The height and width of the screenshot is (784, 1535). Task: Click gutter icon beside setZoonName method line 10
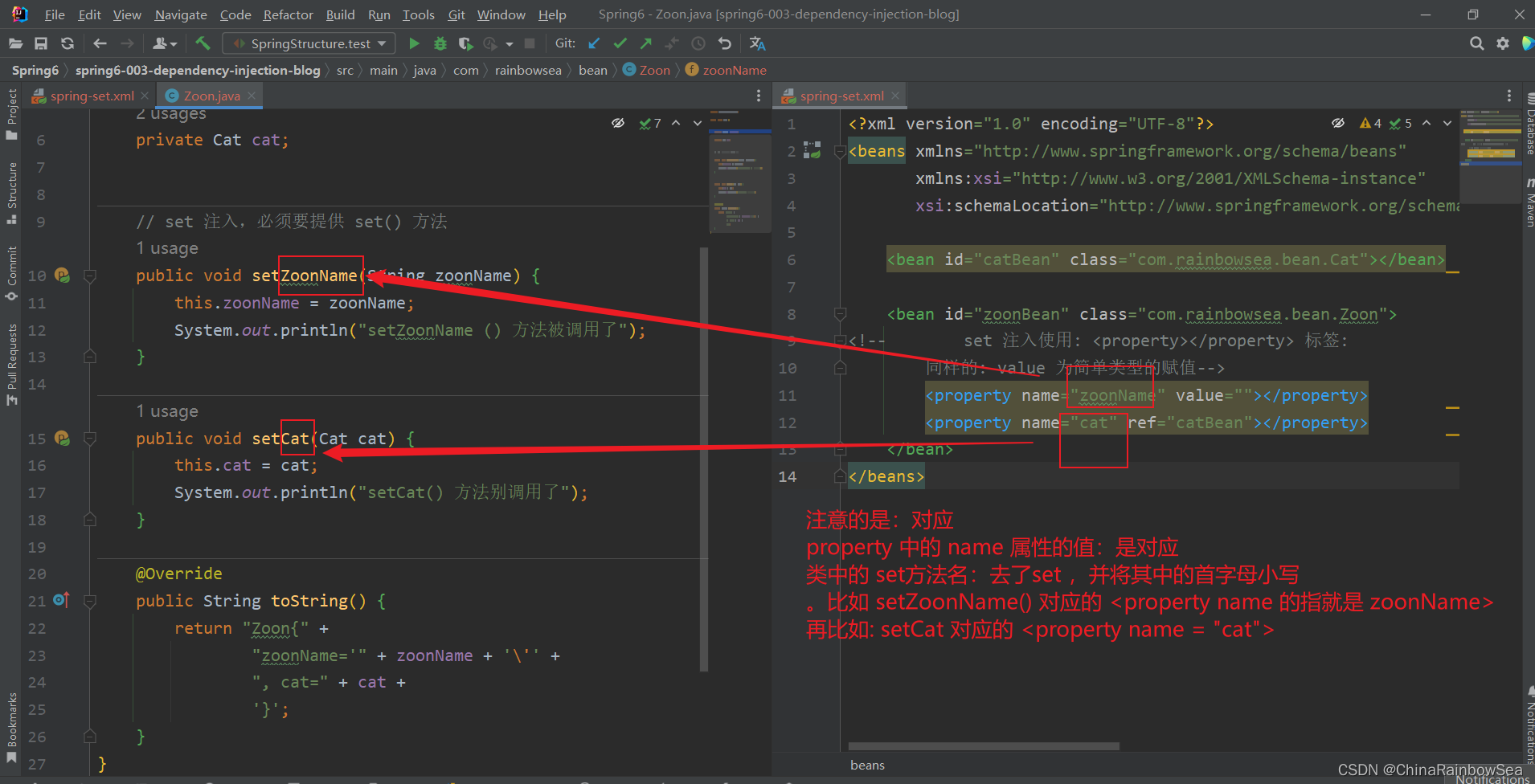click(x=62, y=276)
